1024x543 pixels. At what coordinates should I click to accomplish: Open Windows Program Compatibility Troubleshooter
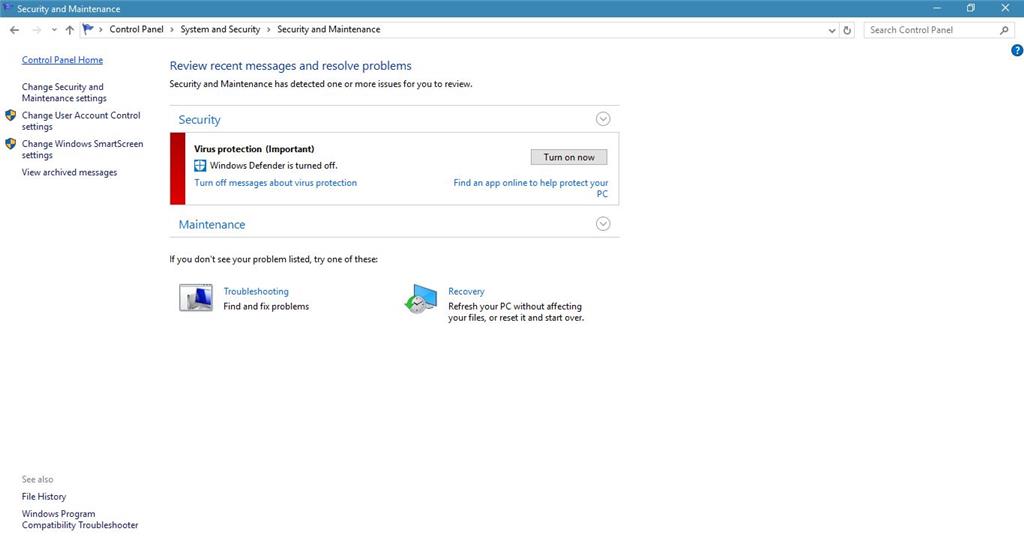click(x=80, y=519)
